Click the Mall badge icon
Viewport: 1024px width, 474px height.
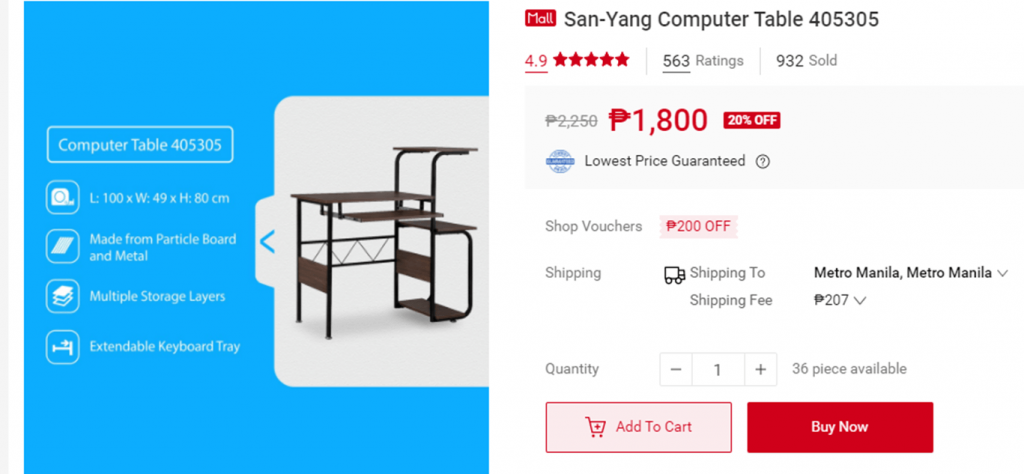540,19
